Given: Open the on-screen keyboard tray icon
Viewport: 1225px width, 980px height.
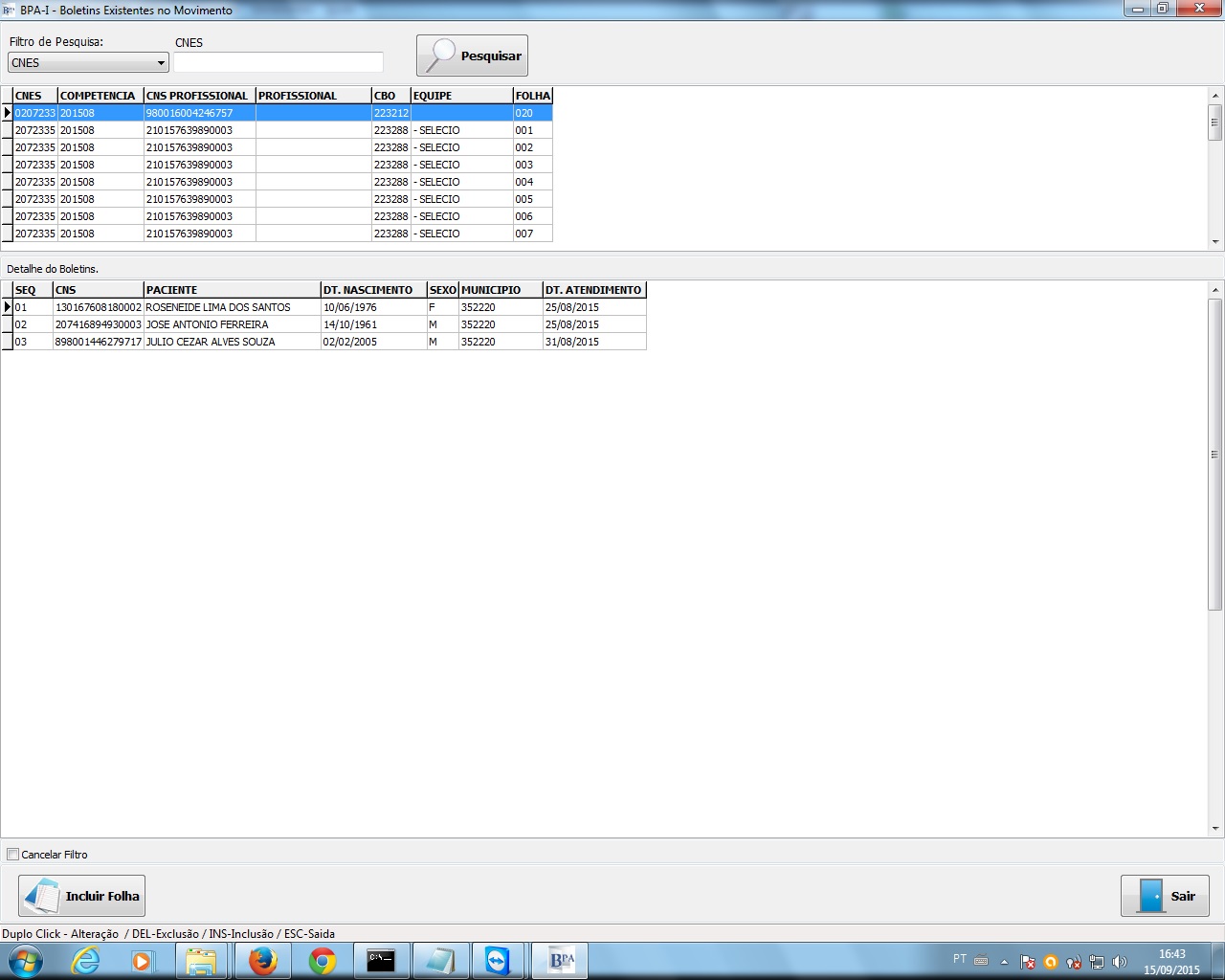Looking at the screenshot, I should click(x=981, y=960).
